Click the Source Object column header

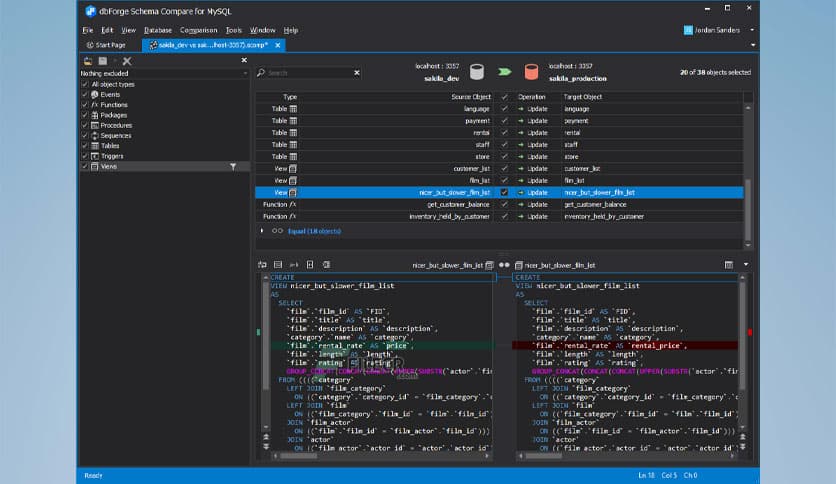pos(471,97)
